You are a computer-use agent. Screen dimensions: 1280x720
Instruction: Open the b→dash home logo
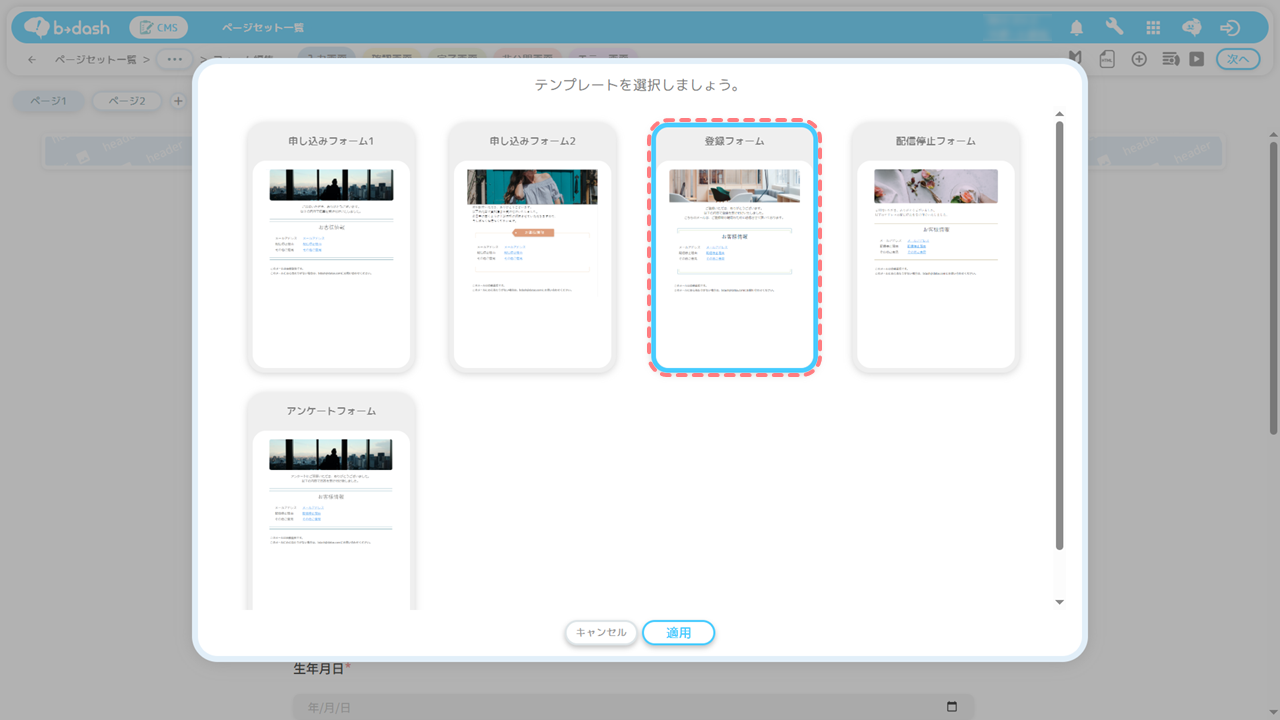(x=67, y=28)
